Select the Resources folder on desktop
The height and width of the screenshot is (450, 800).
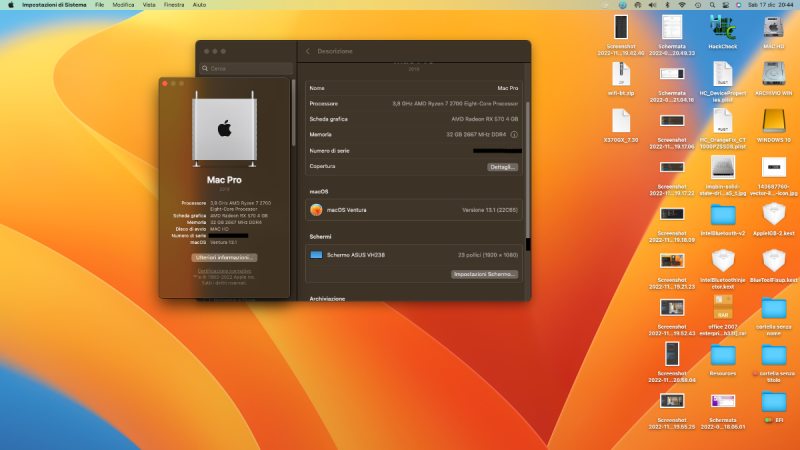pos(722,356)
